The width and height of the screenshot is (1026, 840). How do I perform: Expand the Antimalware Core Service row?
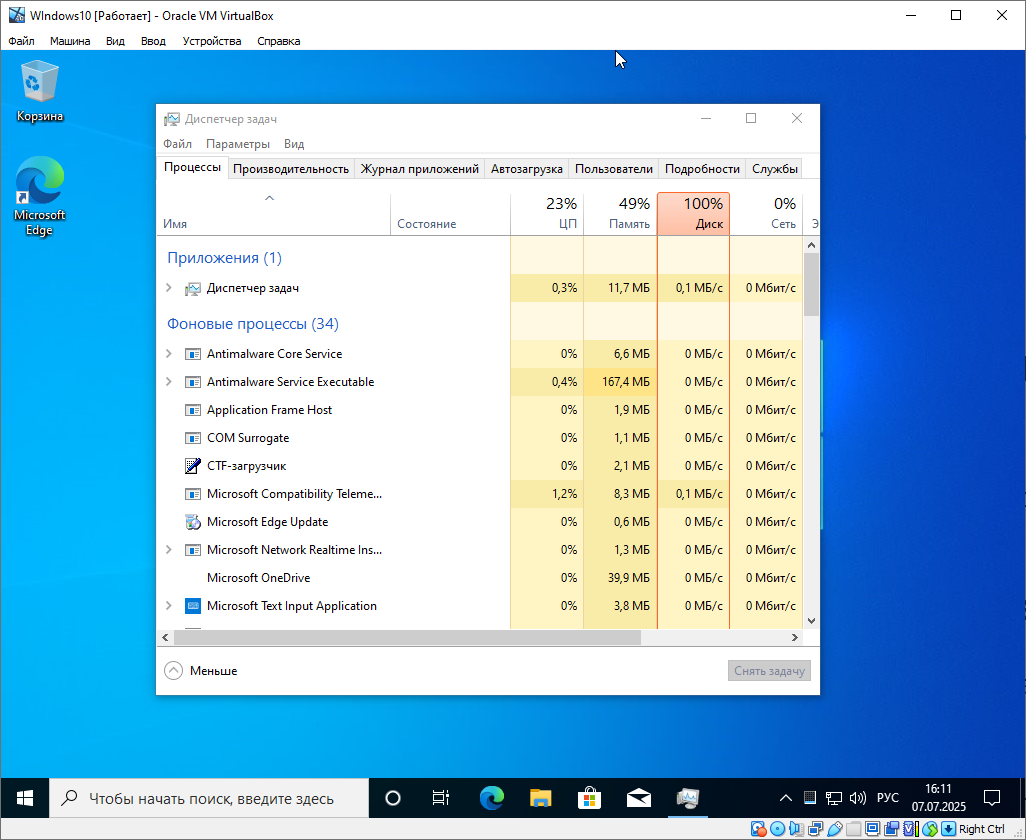tap(169, 354)
